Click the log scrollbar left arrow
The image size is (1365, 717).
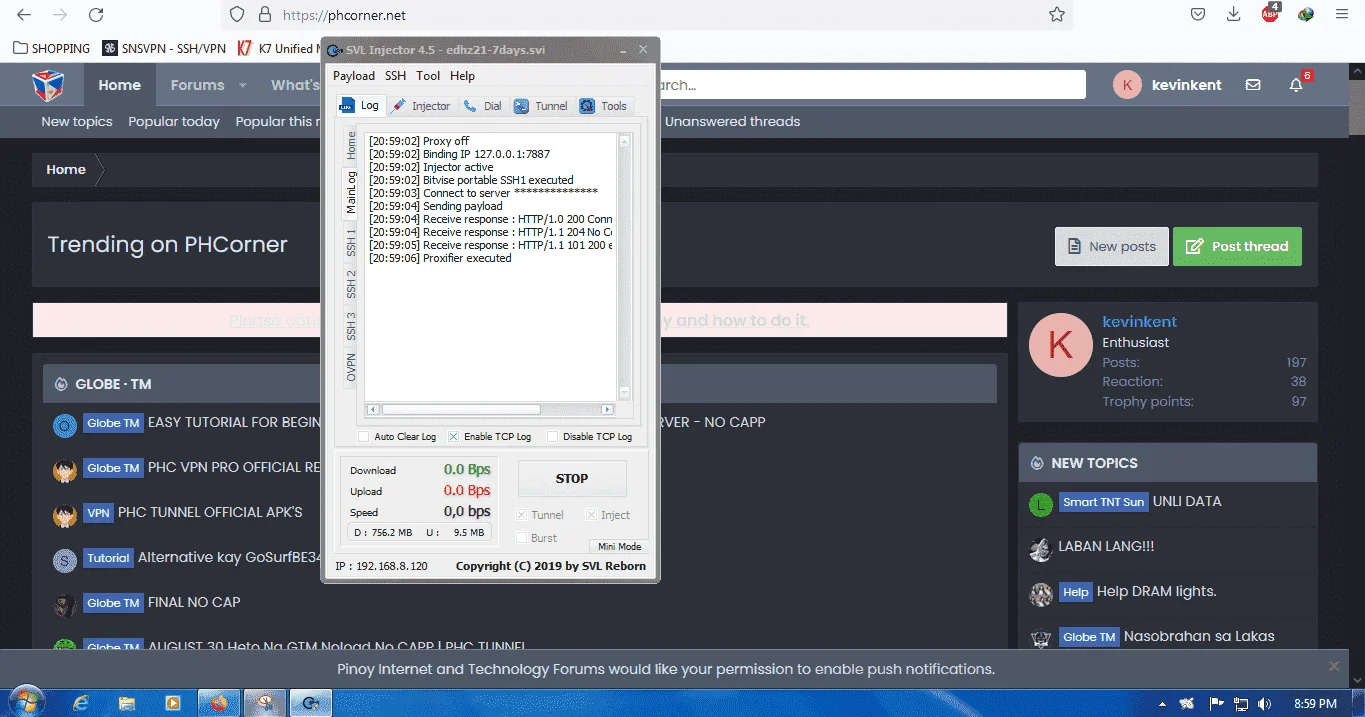tap(373, 410)
